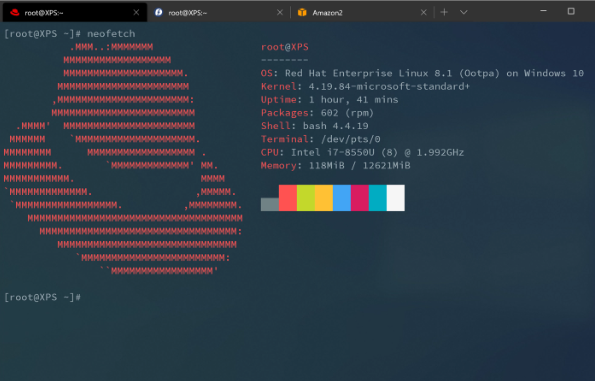The height and width of the screenshot is (381, 595).
Task: Click the Amazon box icon on Amazon2 tab
Action: pos(302,13)
